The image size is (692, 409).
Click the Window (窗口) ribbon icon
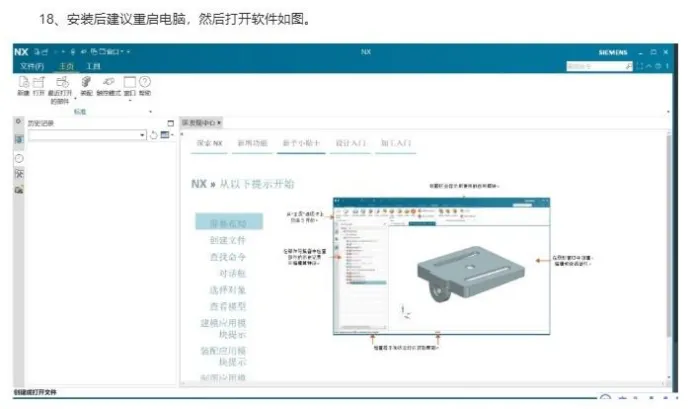coord(129,82)
